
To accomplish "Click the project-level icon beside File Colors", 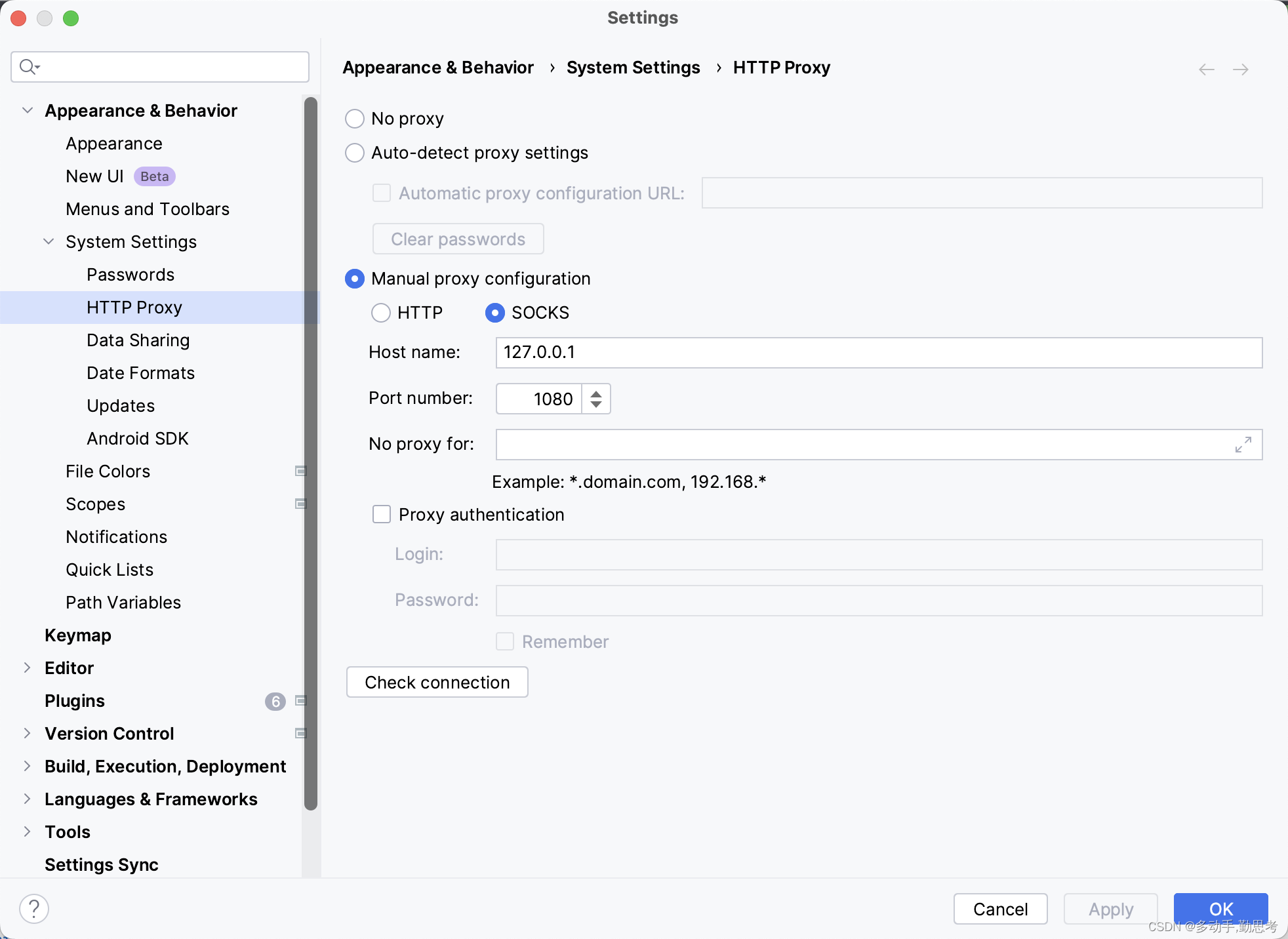I will point(301,471).
